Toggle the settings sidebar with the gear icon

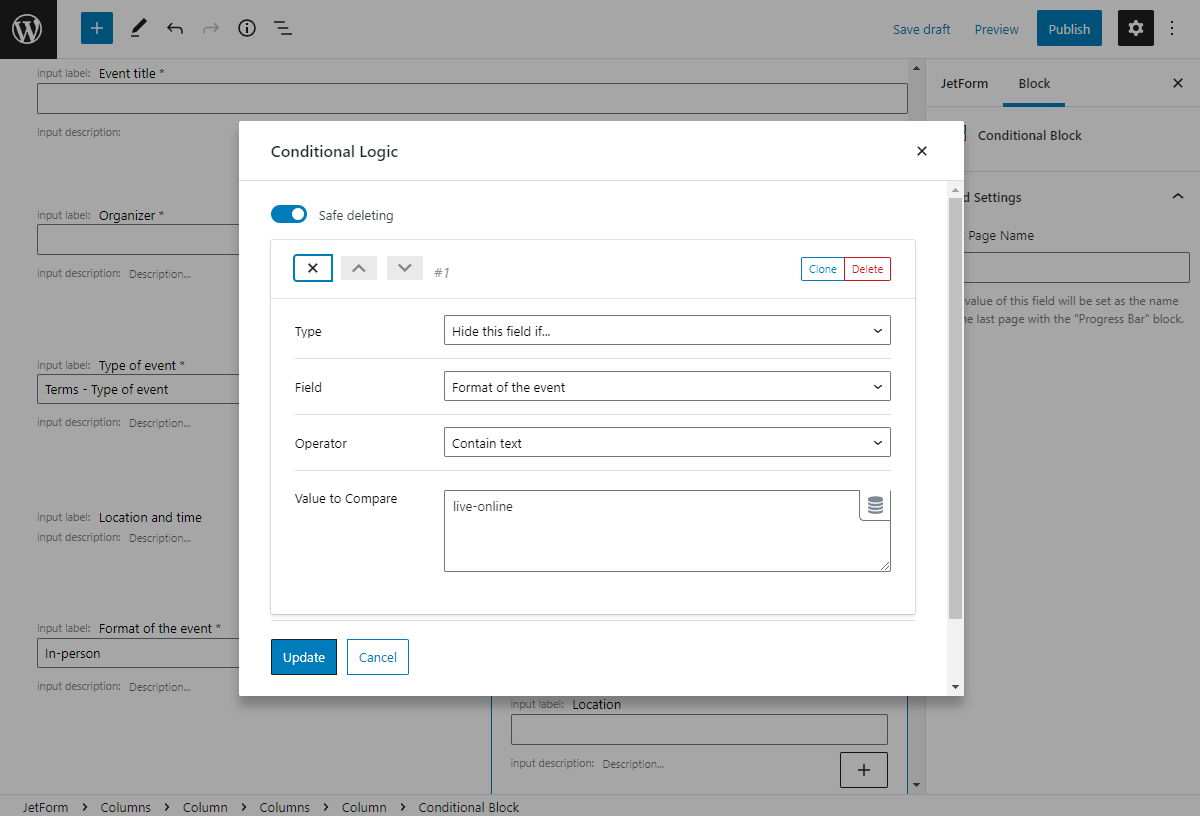coord(1135,28)
